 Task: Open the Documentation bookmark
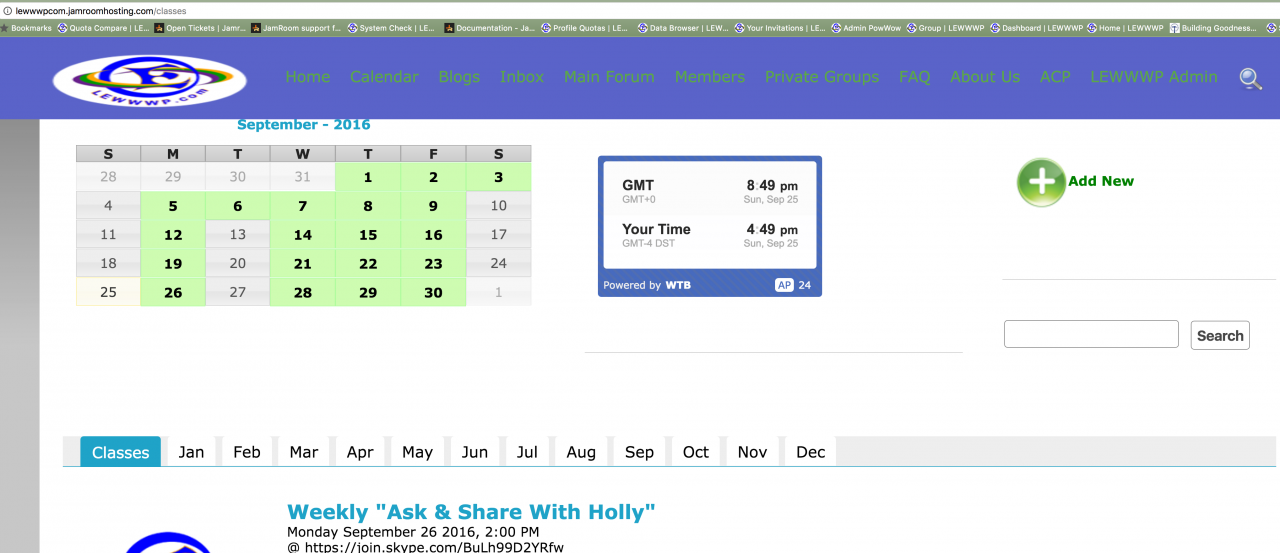489,28
